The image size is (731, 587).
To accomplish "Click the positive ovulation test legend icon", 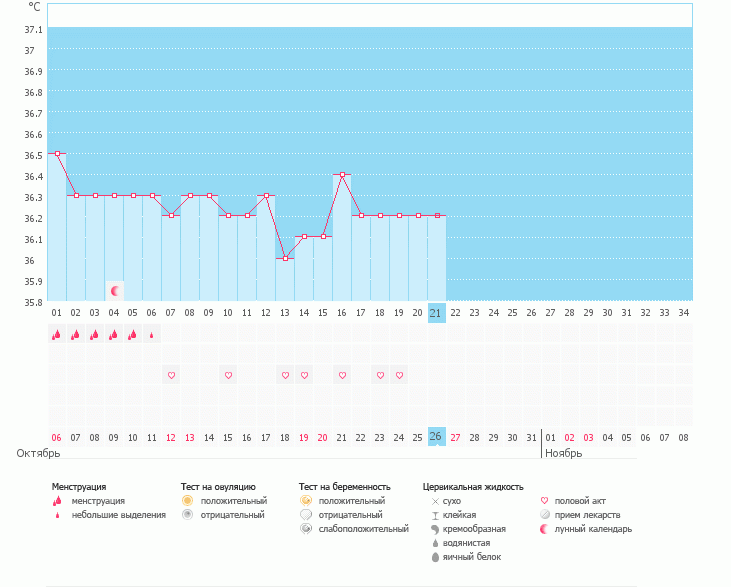I will click(187, 500).
